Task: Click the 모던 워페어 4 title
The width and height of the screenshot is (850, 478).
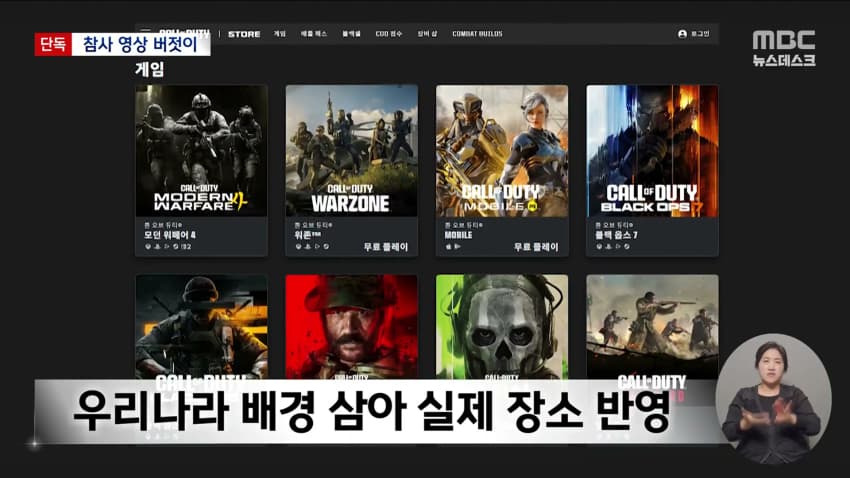Action: [170, 235]
